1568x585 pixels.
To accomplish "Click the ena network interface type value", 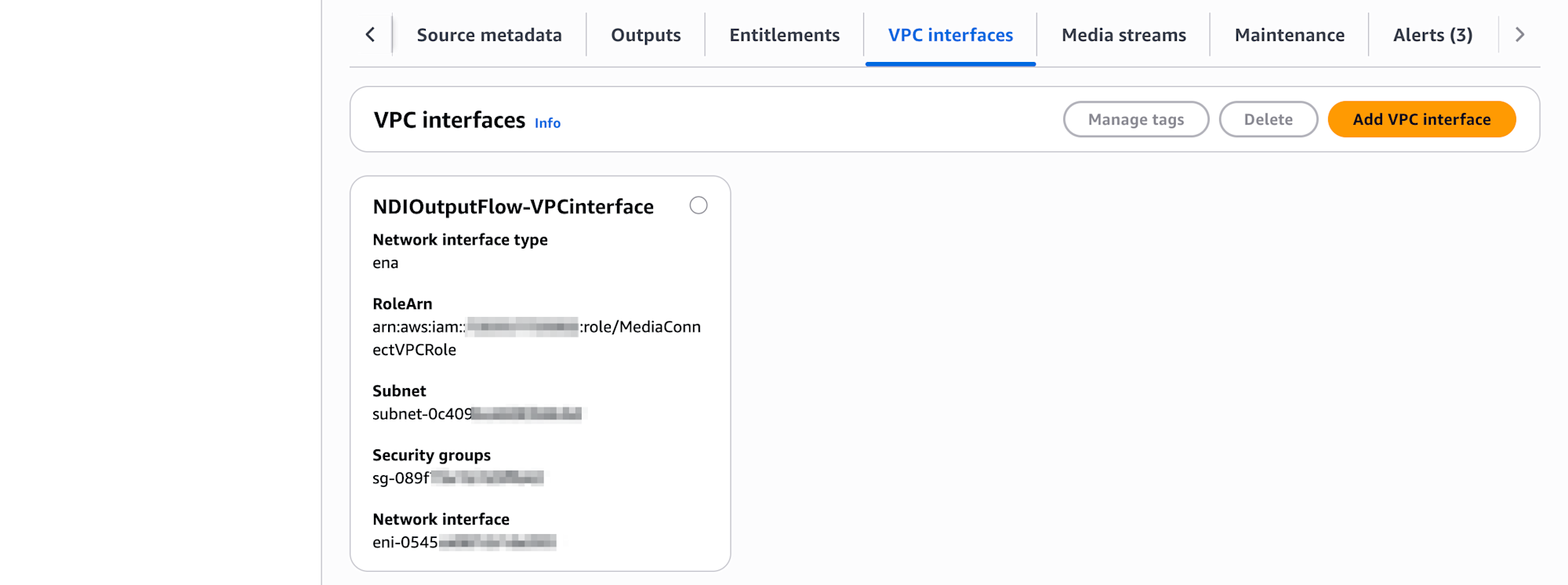I will pos(385,263).
